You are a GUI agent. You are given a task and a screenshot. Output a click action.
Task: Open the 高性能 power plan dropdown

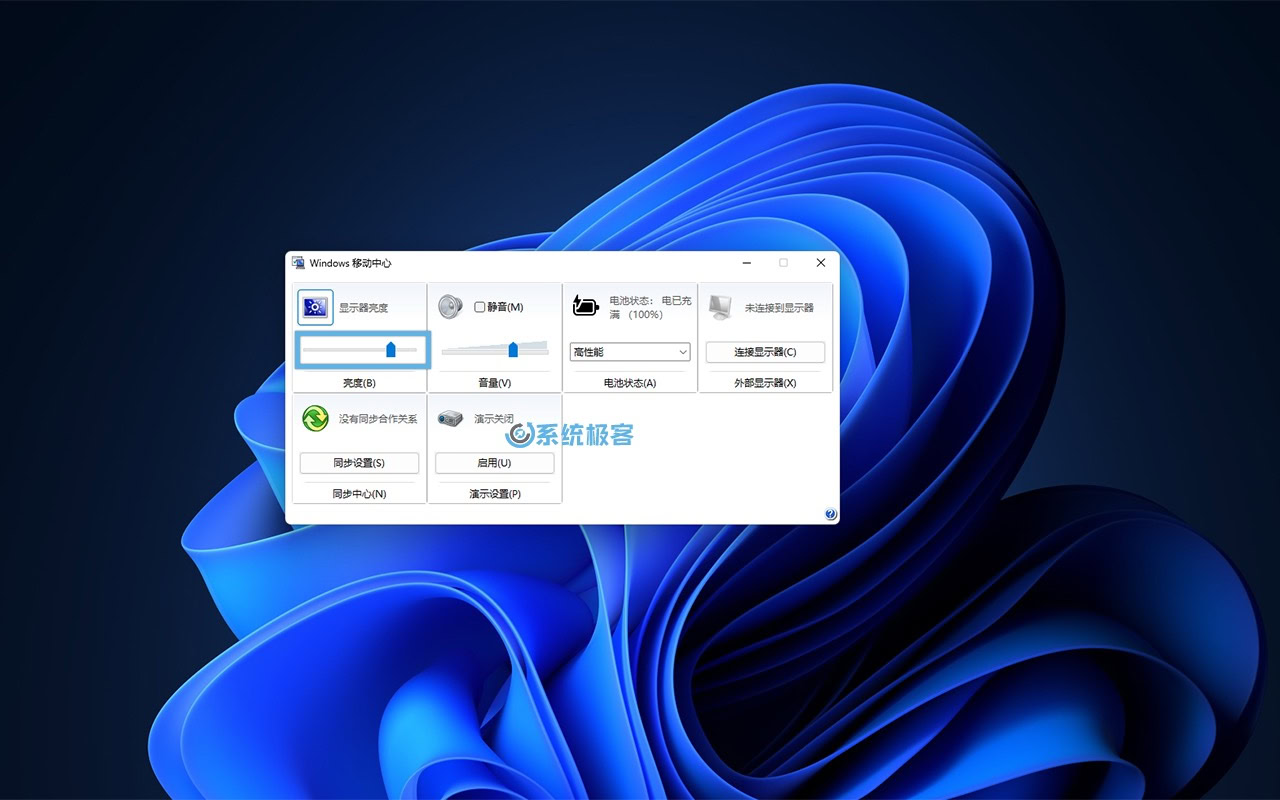tap(630, 352)
